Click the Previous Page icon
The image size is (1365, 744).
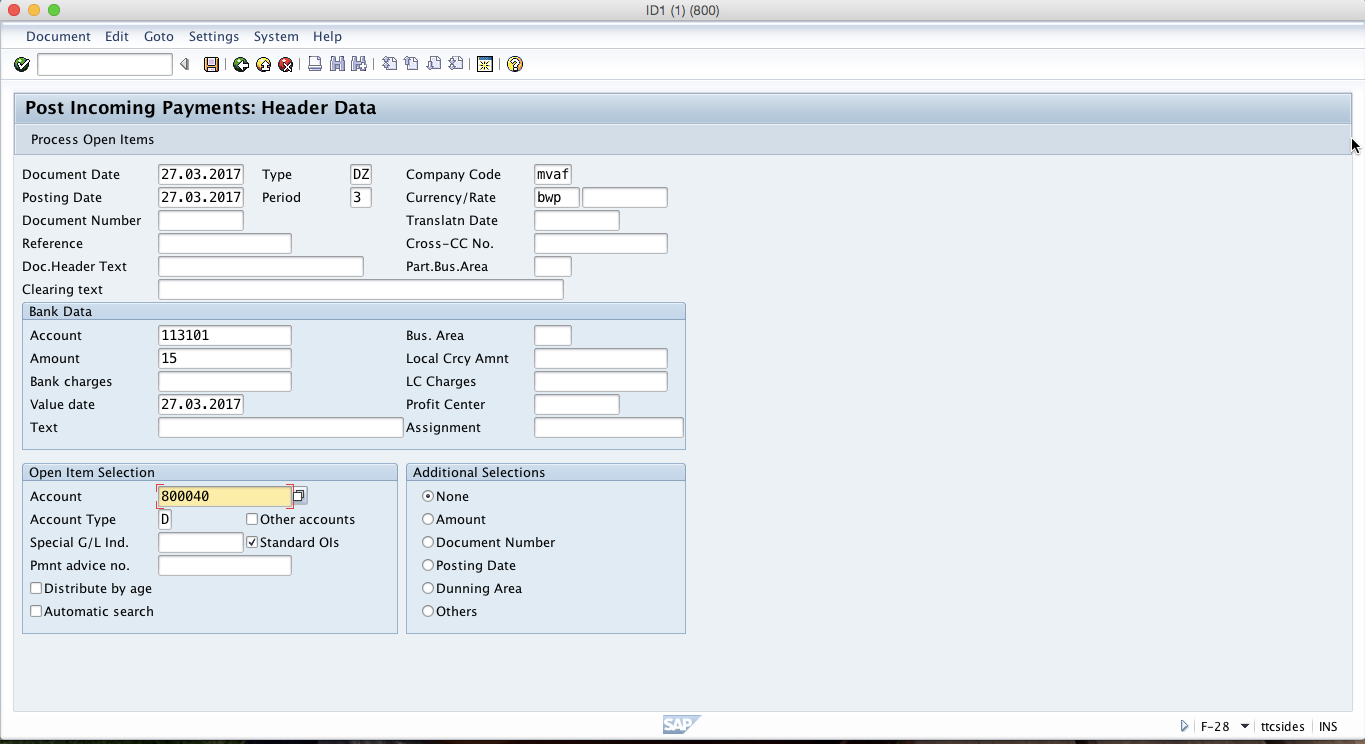pyautogui.click(x=411, y=64)
